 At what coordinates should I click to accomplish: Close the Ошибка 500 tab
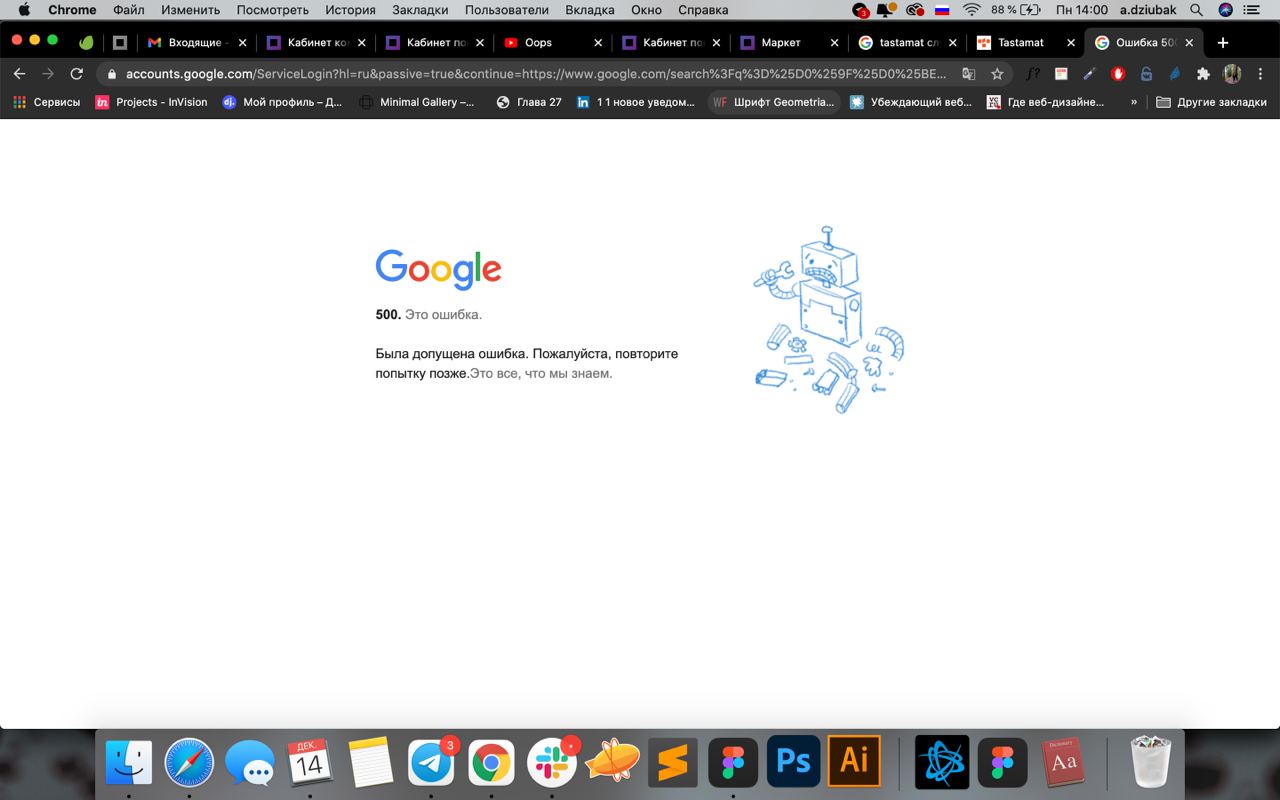coord(1189,43)
